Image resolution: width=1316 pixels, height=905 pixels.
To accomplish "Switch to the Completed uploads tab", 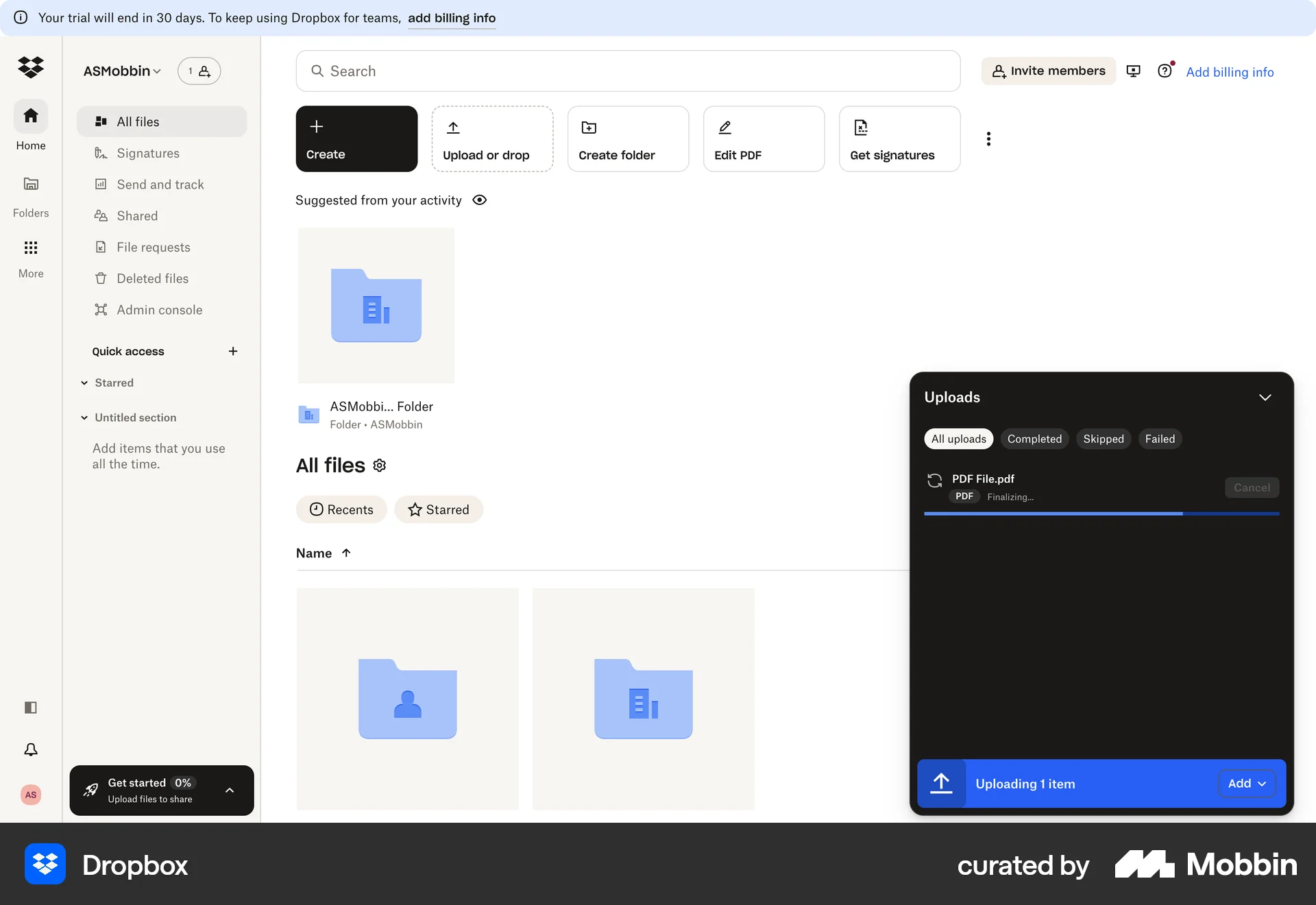I will [1034, 439].
